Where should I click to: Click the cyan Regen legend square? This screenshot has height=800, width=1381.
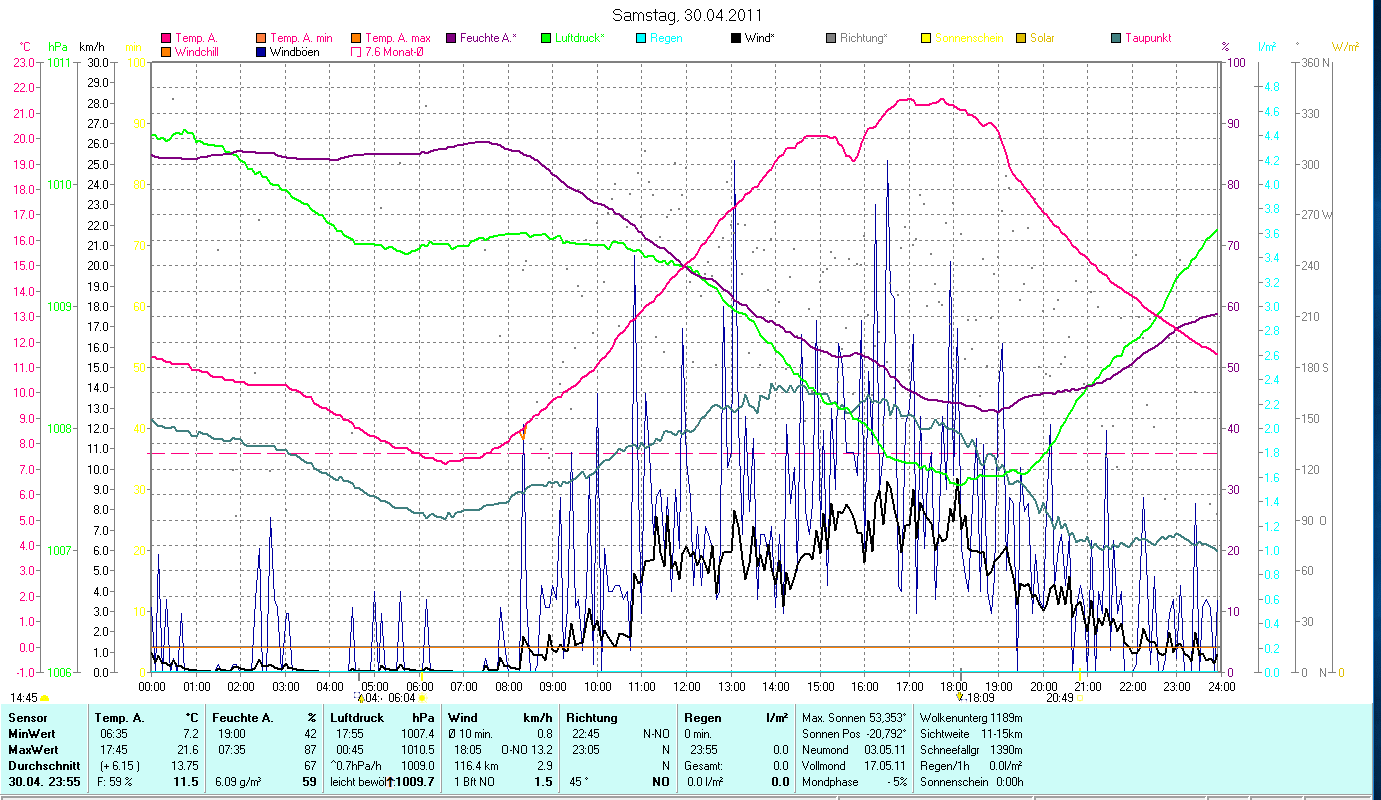pyautogui.click(x=640, y=38)
